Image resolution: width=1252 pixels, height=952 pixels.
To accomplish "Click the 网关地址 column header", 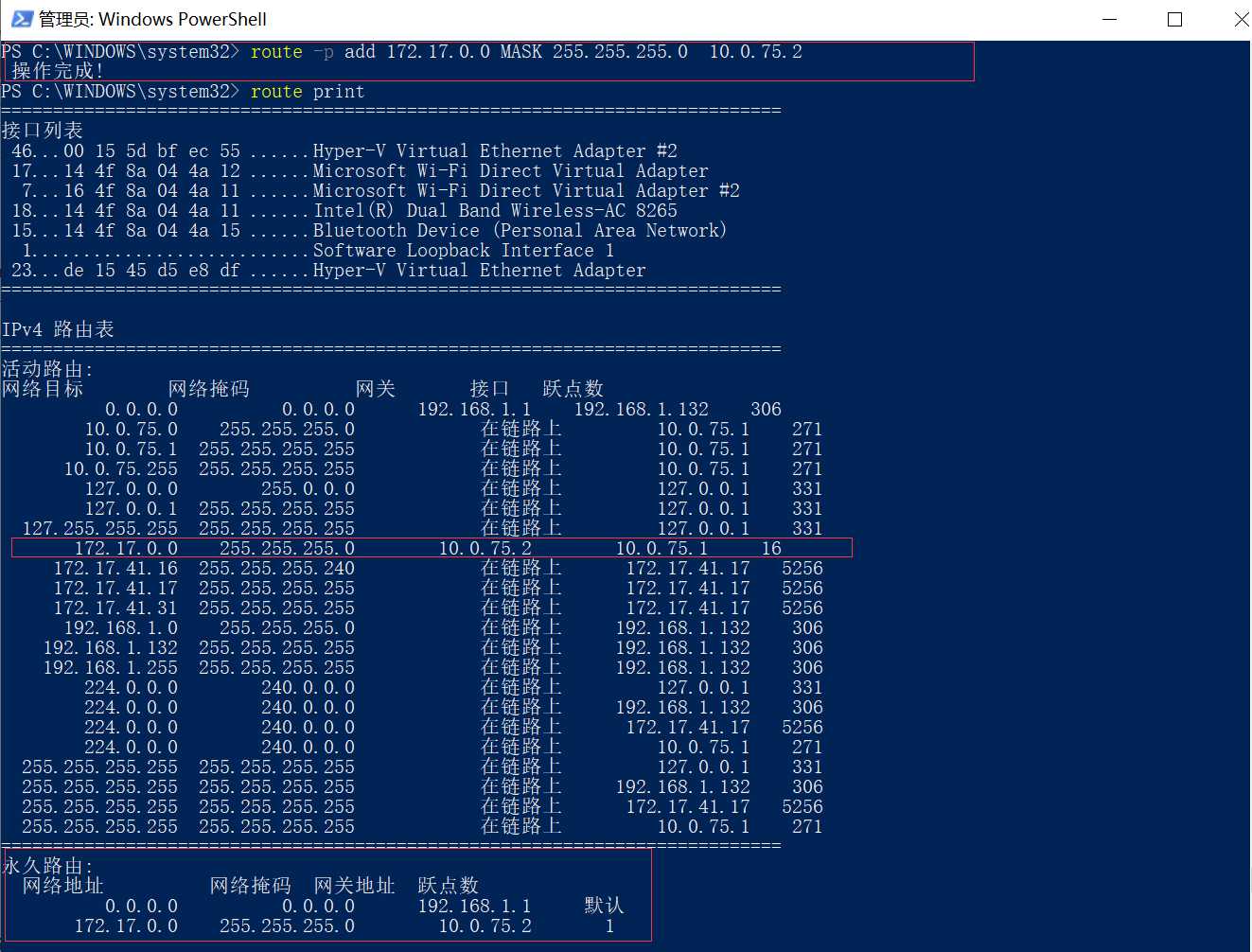I will (x=355, y=886).
